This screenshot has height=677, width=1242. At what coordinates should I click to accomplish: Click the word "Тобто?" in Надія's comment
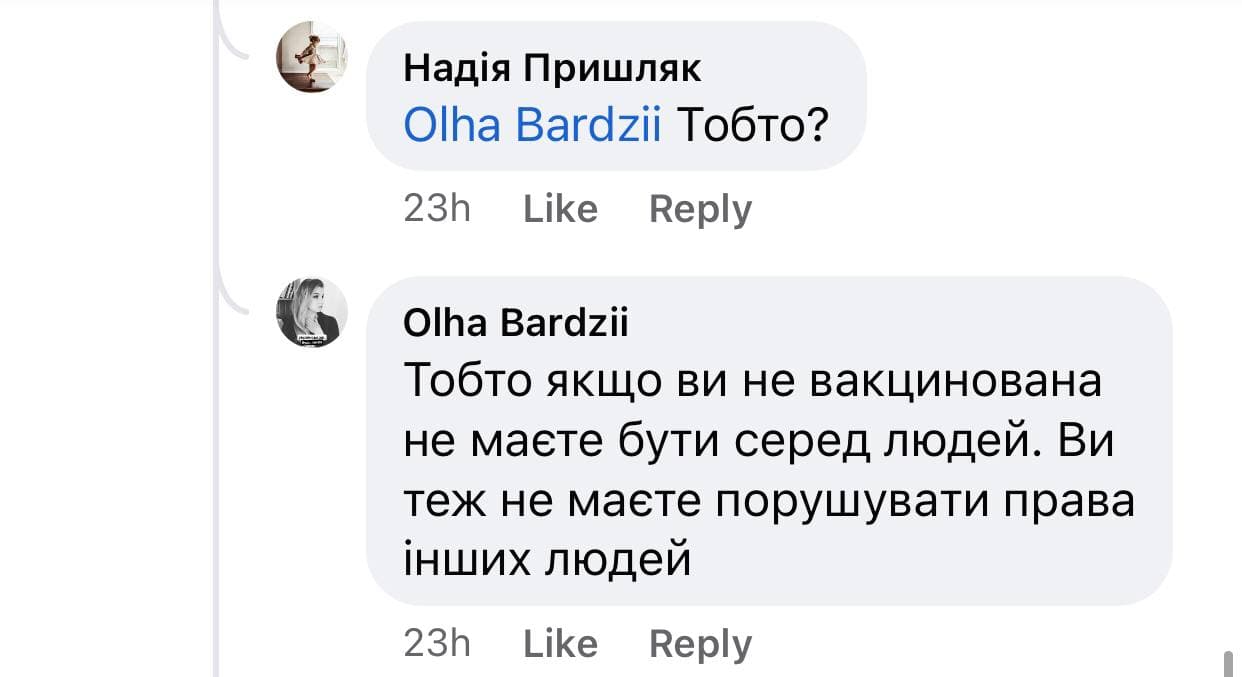coord(753,125)
